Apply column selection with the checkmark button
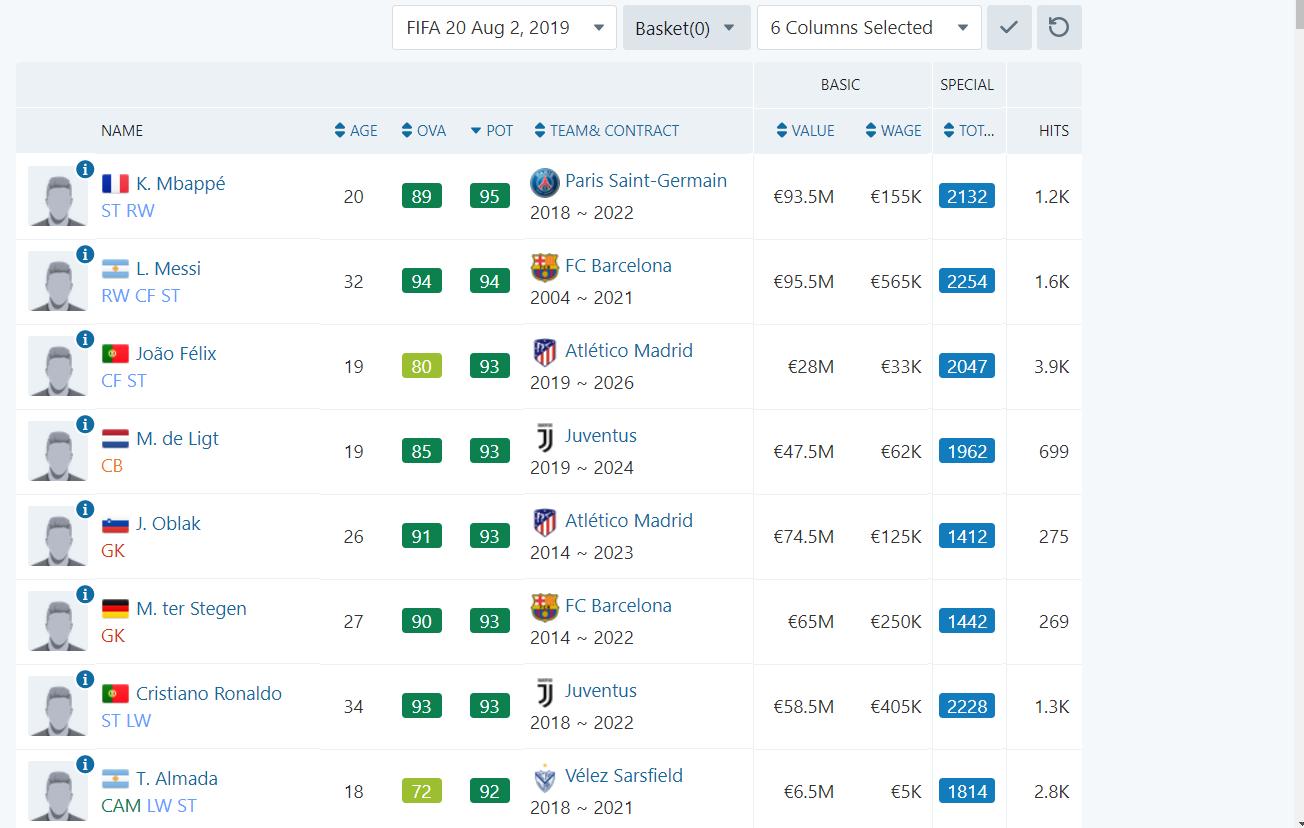The width and height of the screenshot is (1304, 828). click(1009, 28)
